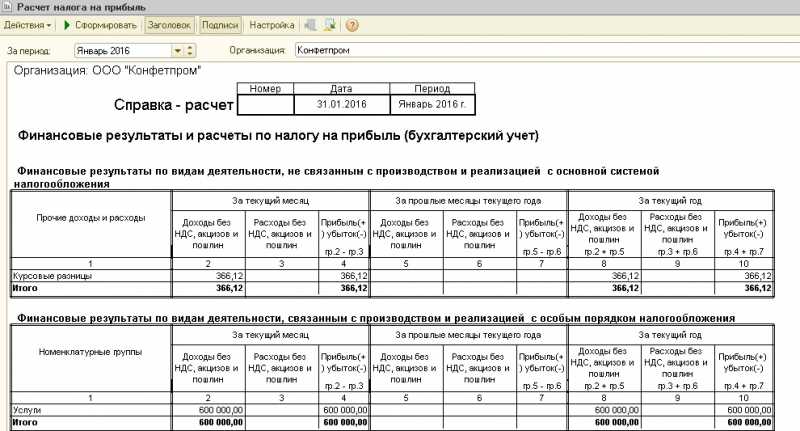Click the Прочие доходы и расходы header
The width and height of the screenshot is (800, 431).
(x=91, y=218)
